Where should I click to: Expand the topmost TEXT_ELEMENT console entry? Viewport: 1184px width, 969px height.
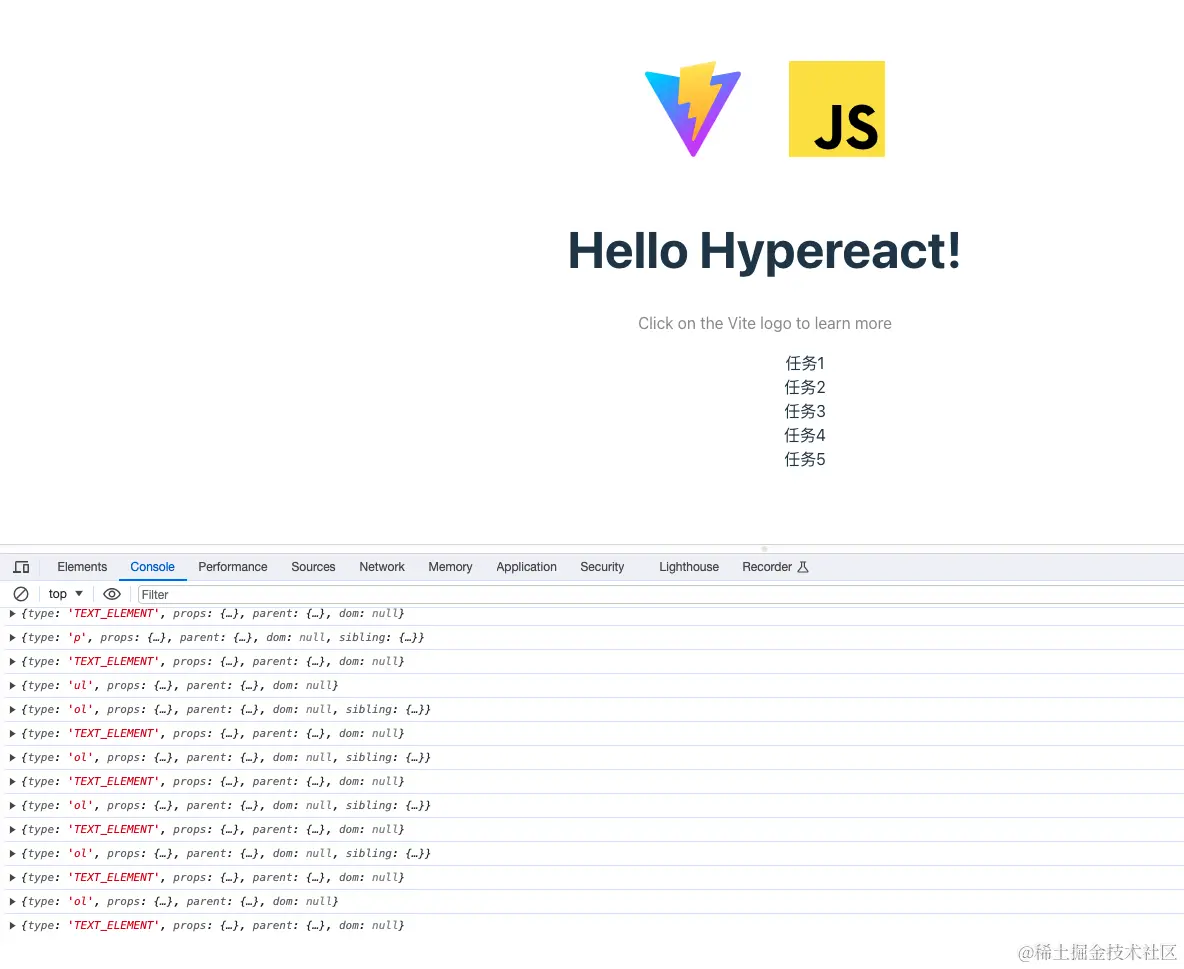coord(13,613)
